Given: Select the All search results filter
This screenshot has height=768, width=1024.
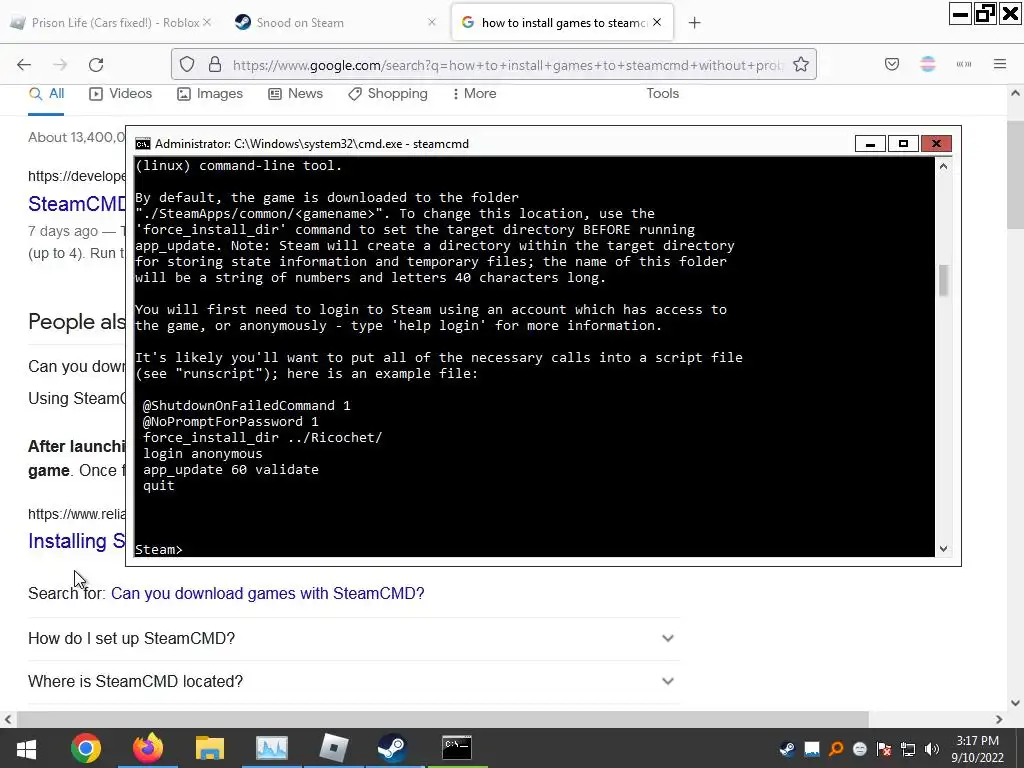Looking at the screenshot, I should 46,94.
